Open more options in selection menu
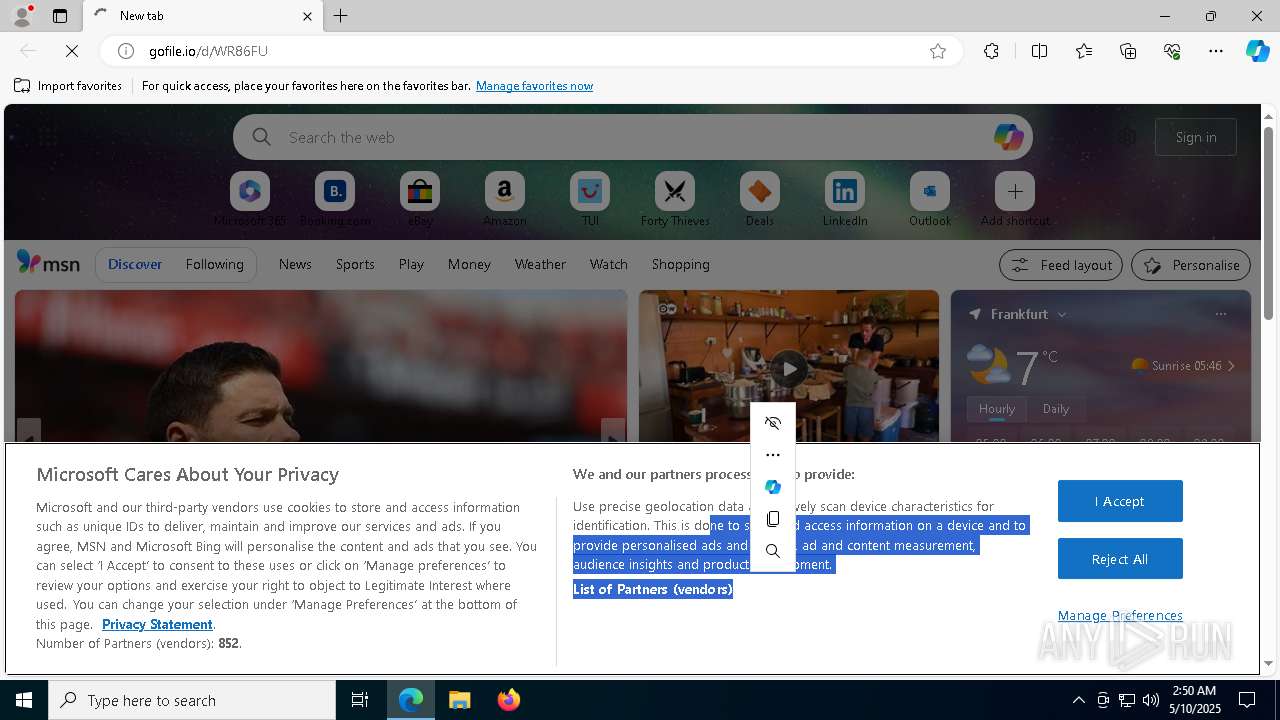1280x720 pixels. coord(772,455)
